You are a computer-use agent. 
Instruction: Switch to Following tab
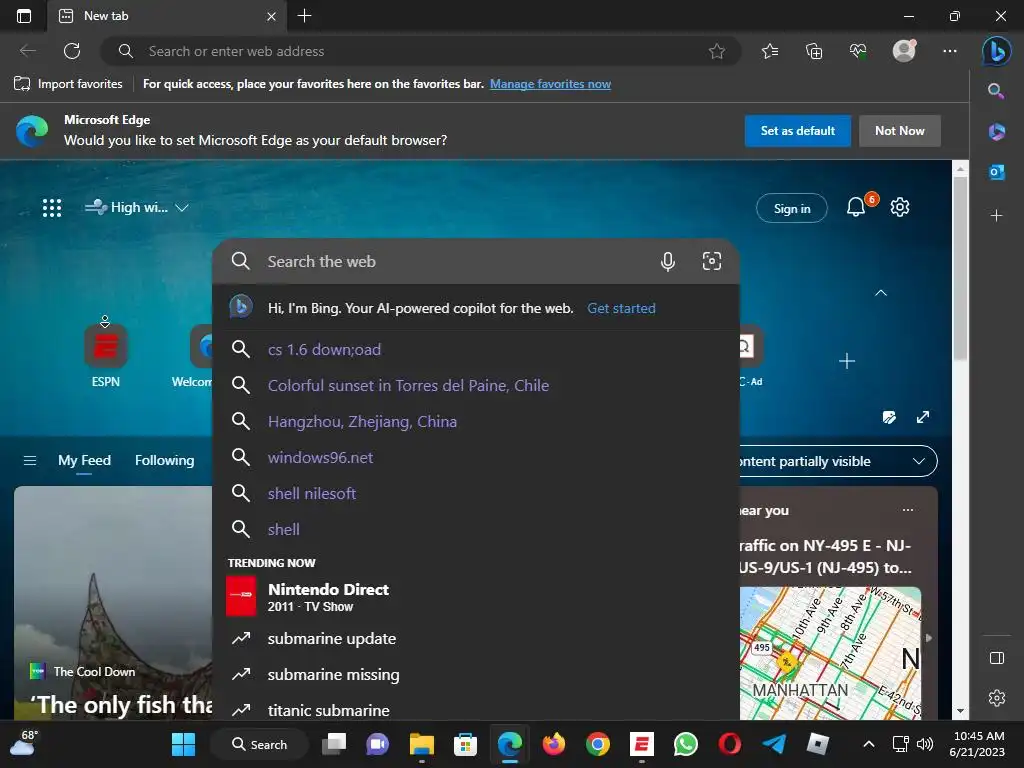165,460
